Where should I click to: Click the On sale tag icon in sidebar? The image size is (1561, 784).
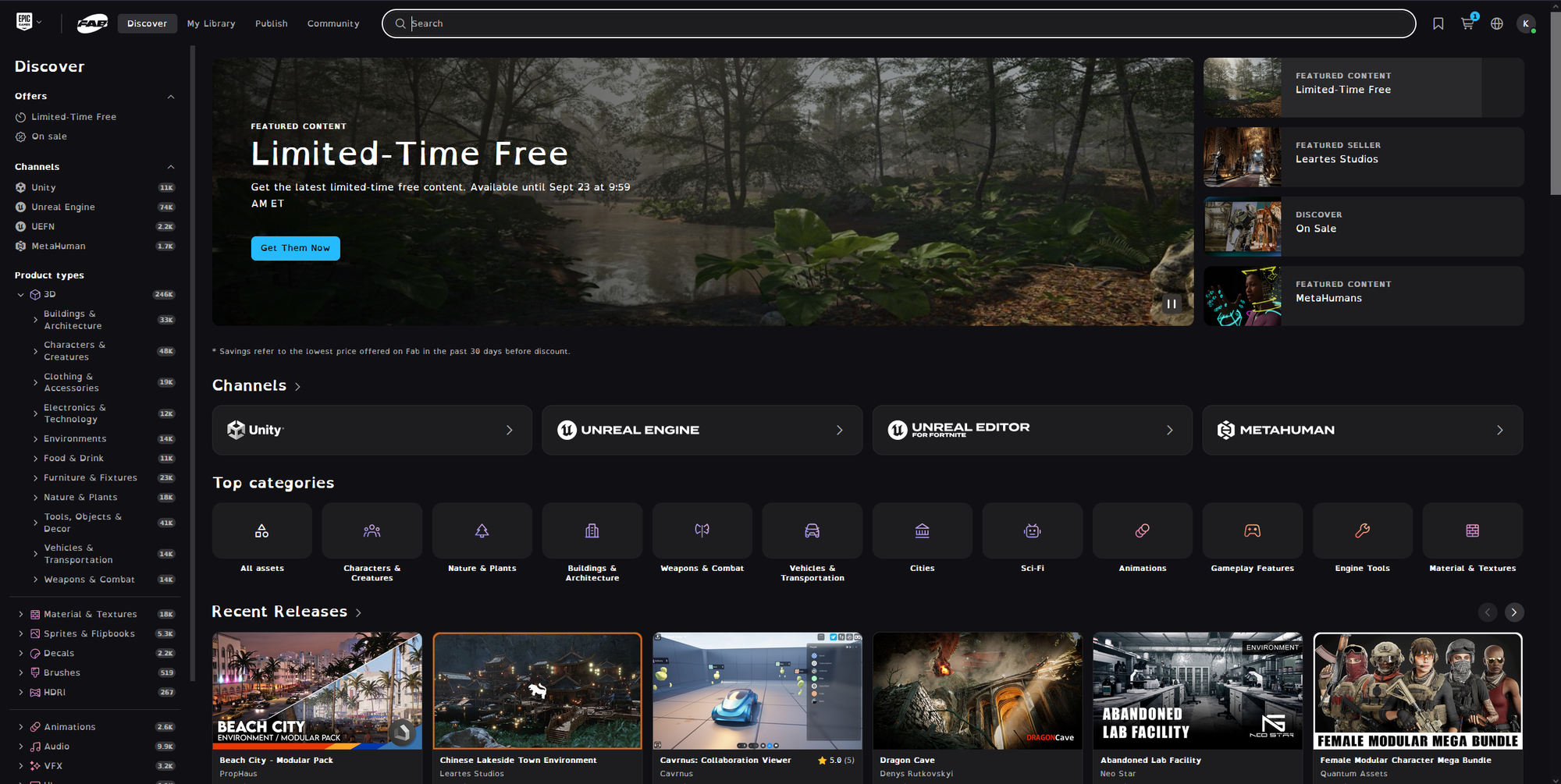point(21,137)
